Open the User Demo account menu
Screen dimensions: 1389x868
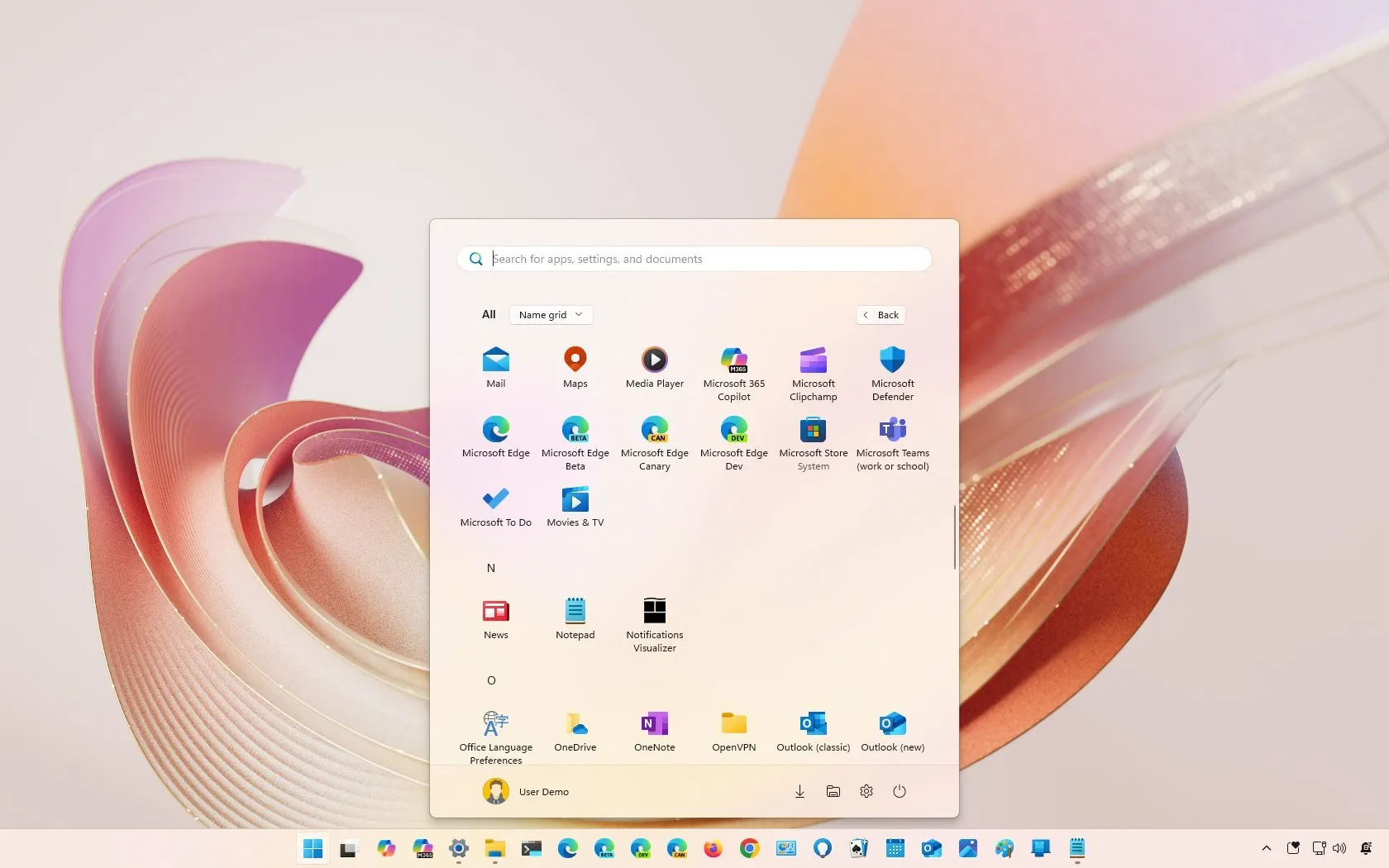526,792
